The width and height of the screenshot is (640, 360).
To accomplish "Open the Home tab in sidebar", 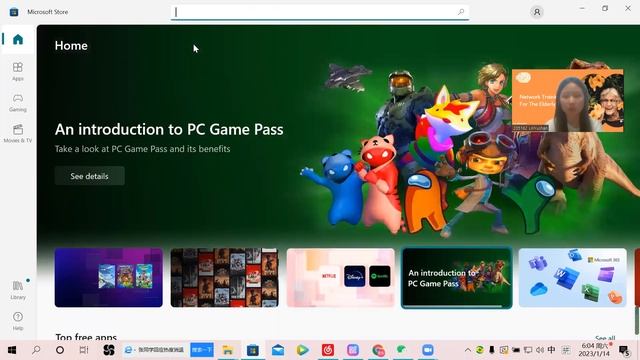I will [18, 39].
